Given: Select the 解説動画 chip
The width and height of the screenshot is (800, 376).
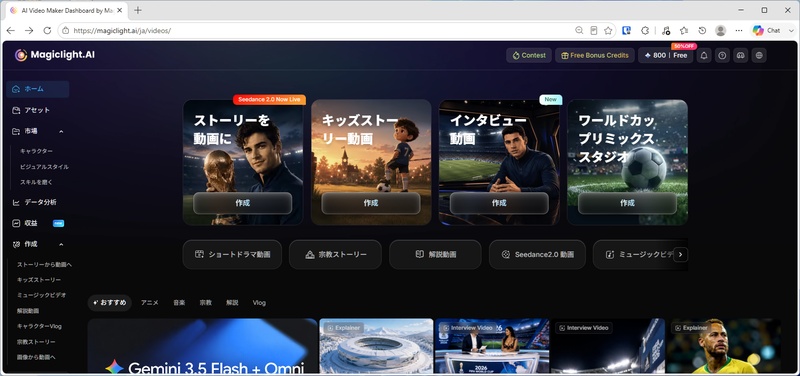Looking at the screenshot, I should 435,255.
